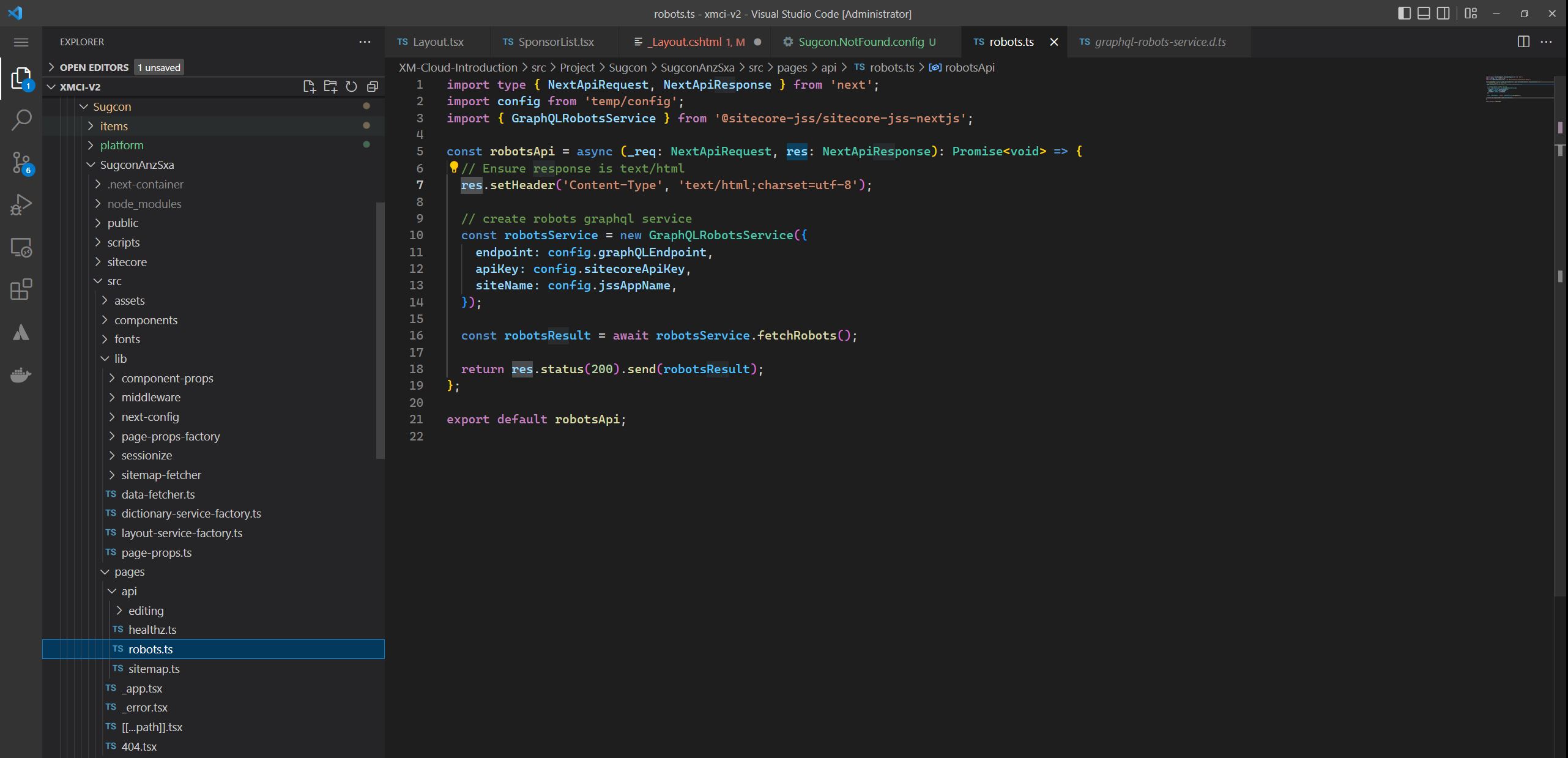Screen dimensions: 1568x758
Task: Click XM-Cloud-Introduction in the breadcrumb
Action: tap(458, 67)
